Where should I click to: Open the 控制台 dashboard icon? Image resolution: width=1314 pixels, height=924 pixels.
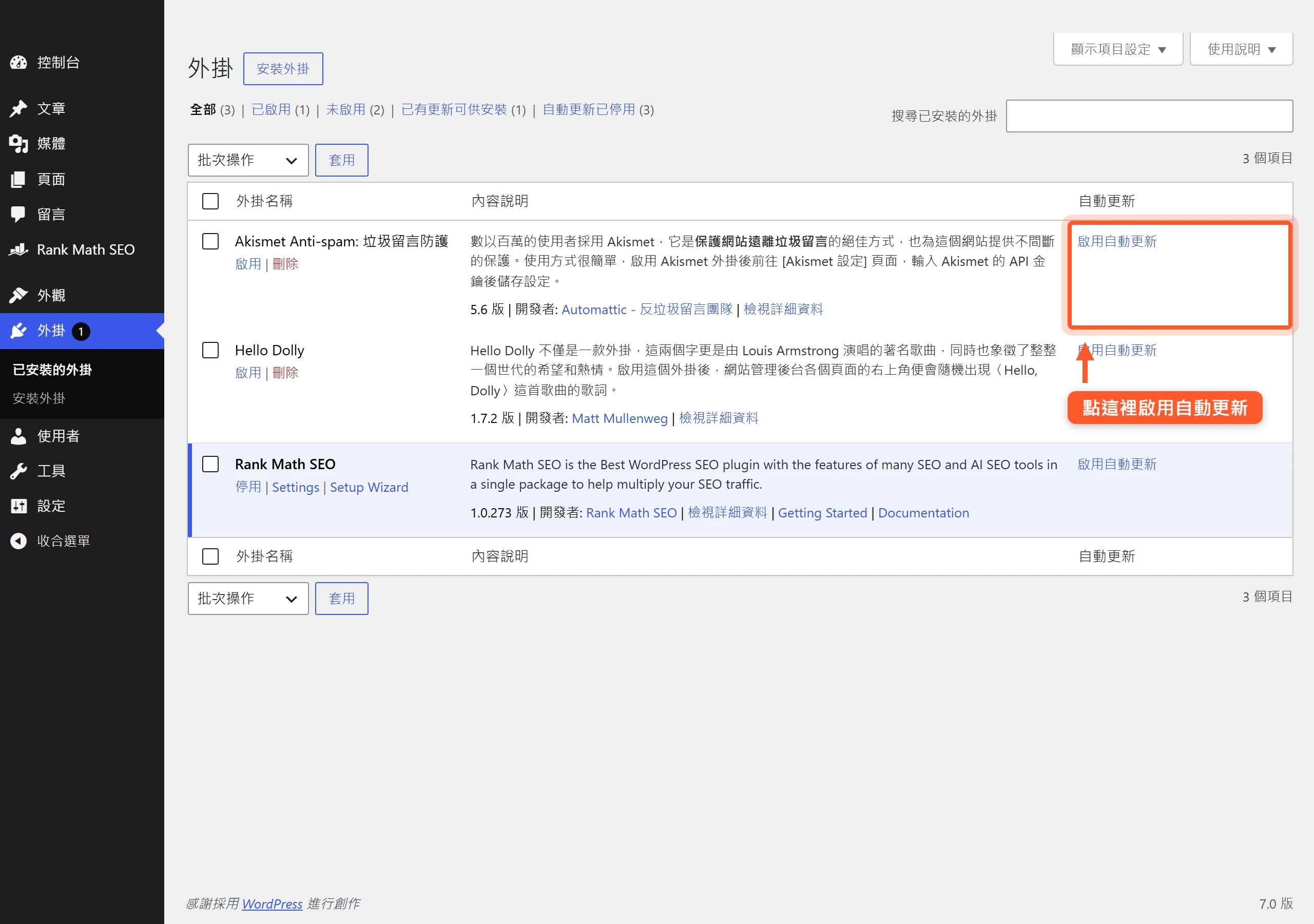click(18, 63)
